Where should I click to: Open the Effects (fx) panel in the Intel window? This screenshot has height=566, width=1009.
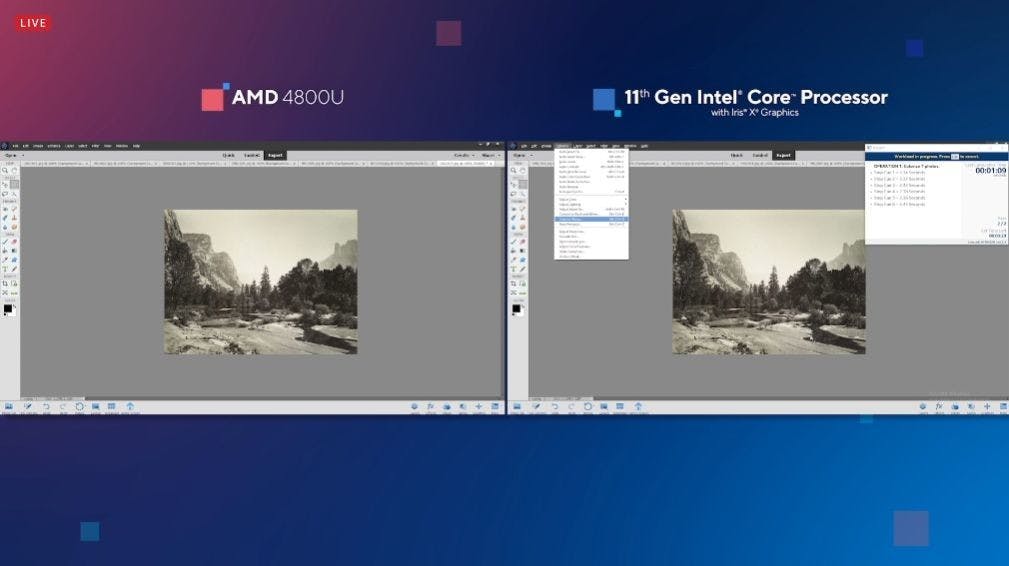click(x=939, y=406)
